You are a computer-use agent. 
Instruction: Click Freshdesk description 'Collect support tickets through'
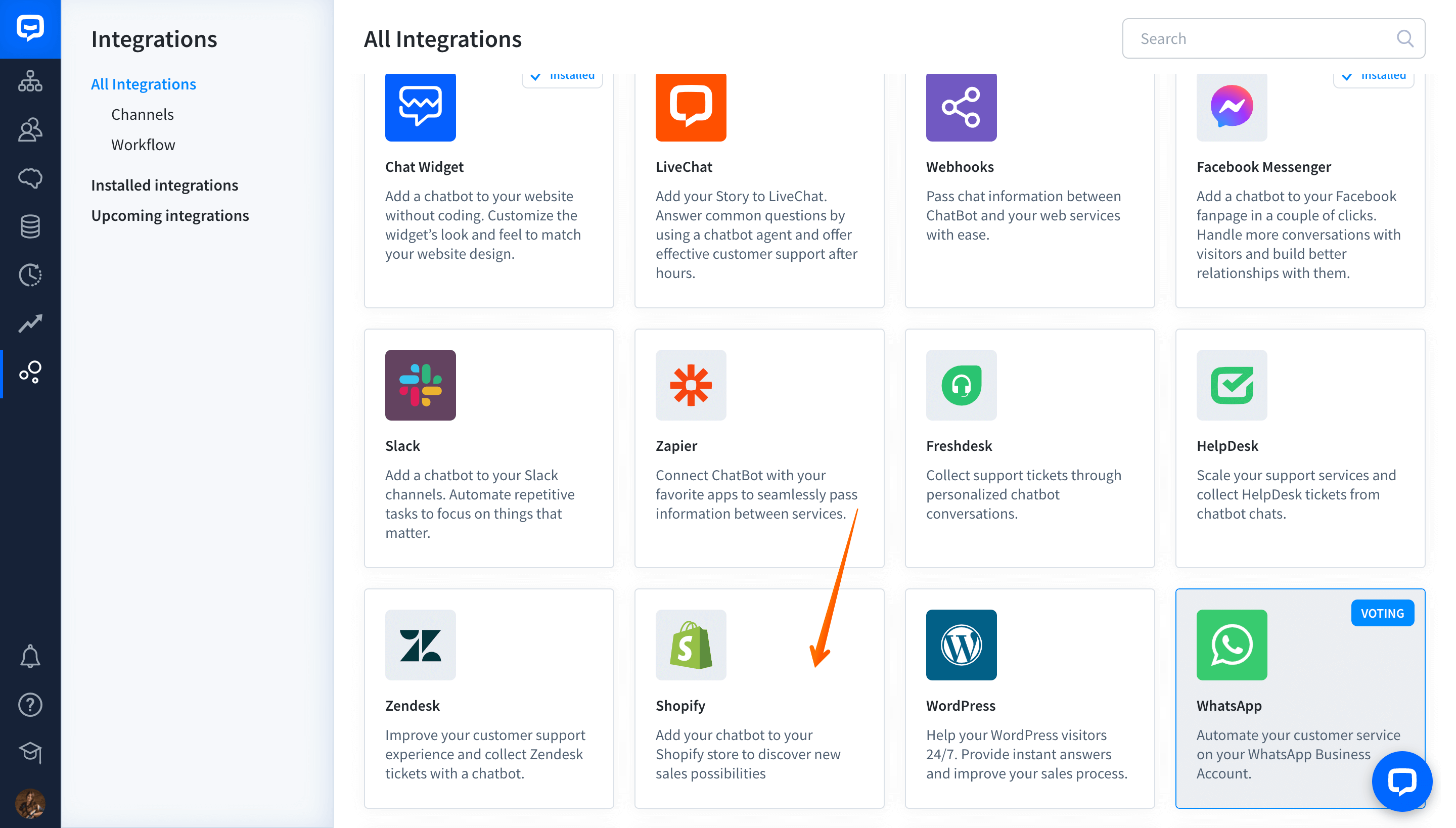[1023, 475]
